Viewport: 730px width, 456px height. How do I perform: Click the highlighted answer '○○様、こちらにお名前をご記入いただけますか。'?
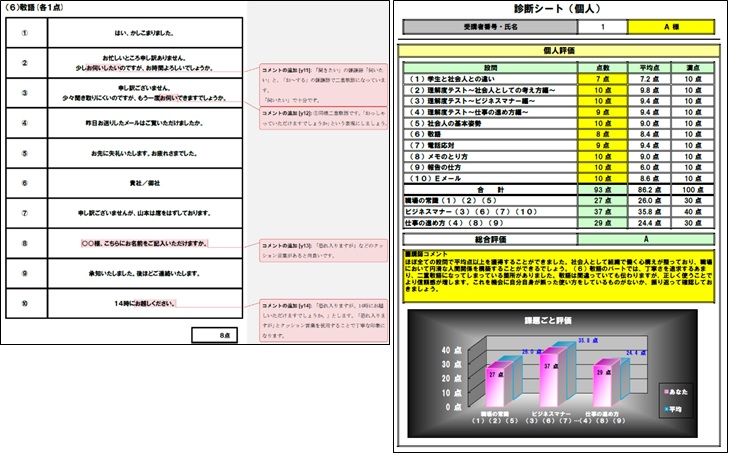click(145, 244)
